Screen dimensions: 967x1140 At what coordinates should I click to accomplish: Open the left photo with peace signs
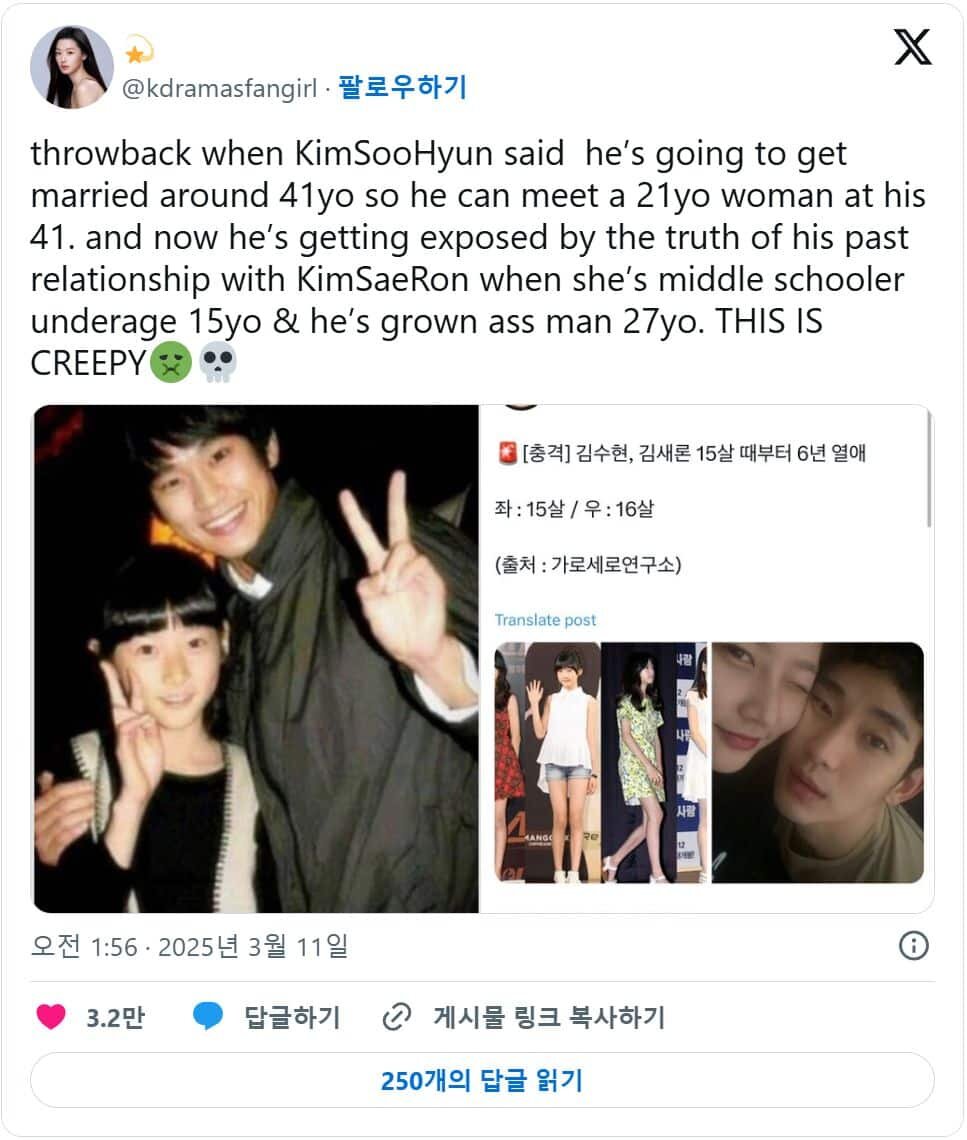click(x=256, y=659)
